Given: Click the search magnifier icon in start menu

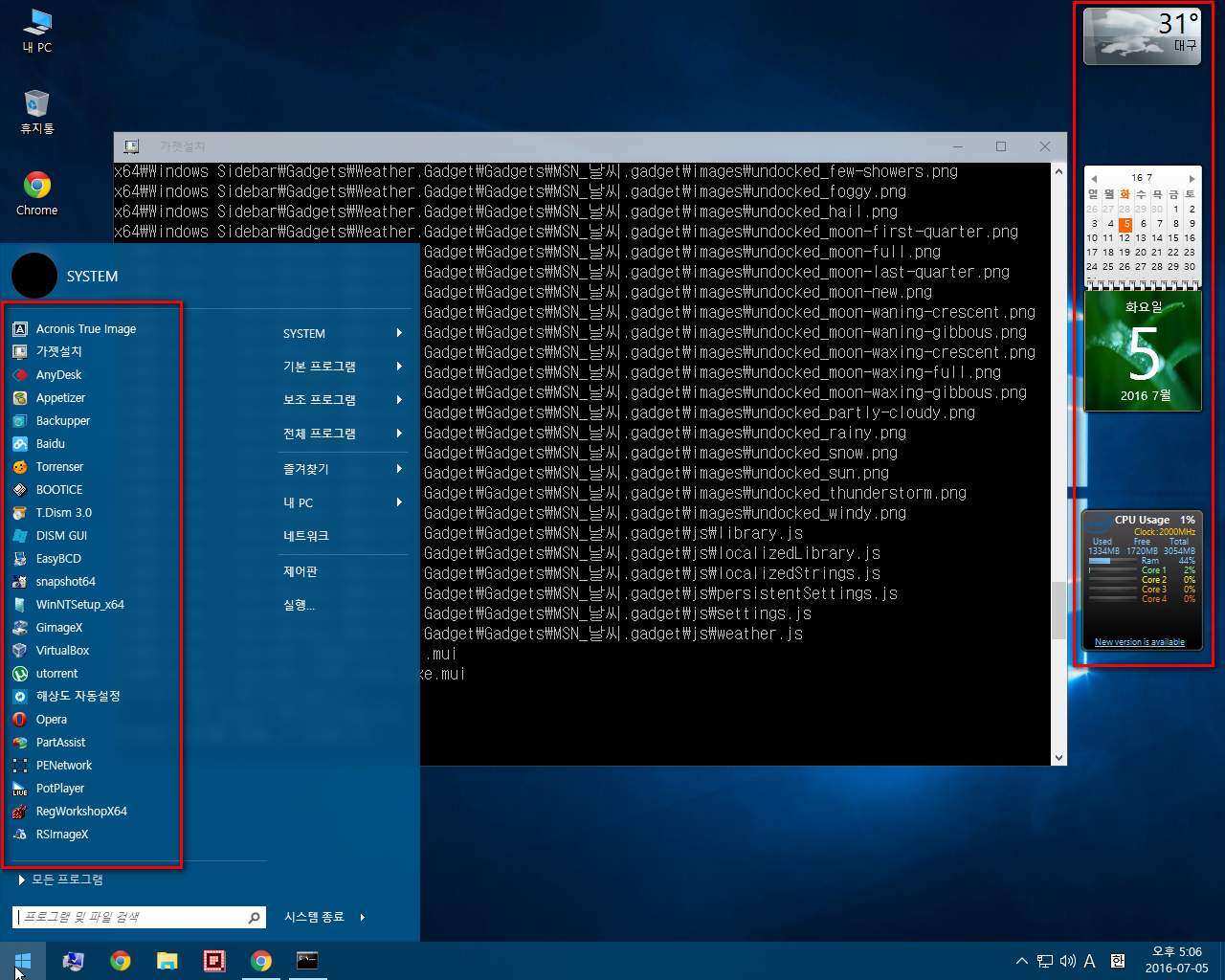Looking at the screenshot, I should point(255,917).
